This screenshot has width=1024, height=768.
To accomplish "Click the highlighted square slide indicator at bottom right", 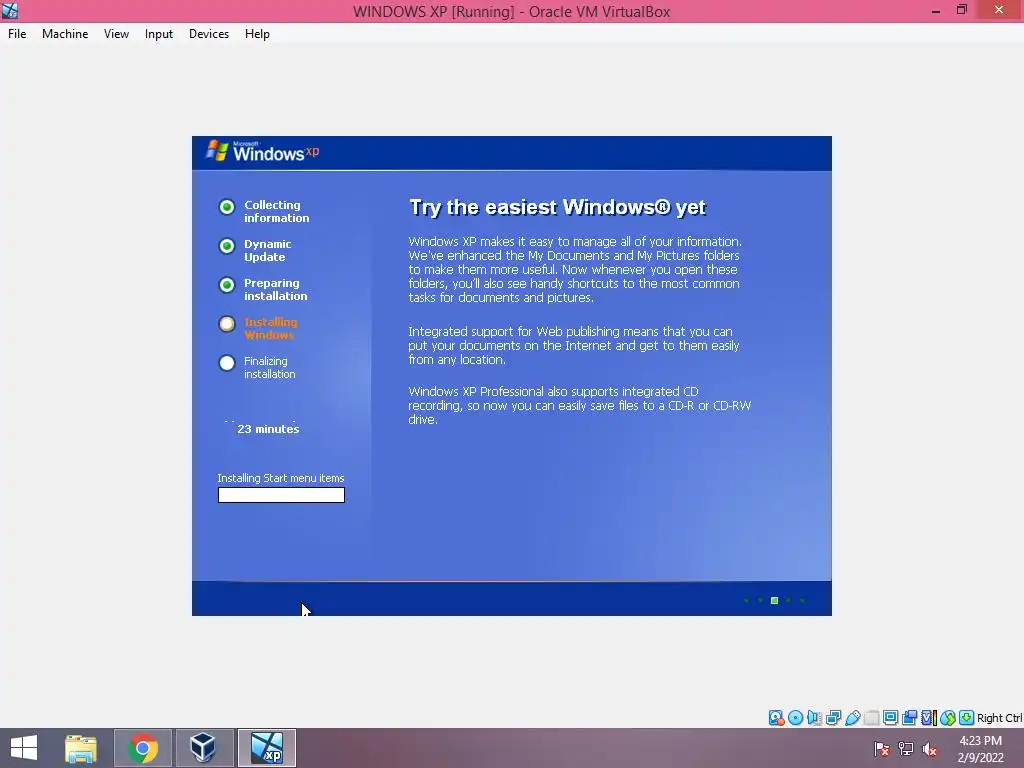I will (775, 600).
